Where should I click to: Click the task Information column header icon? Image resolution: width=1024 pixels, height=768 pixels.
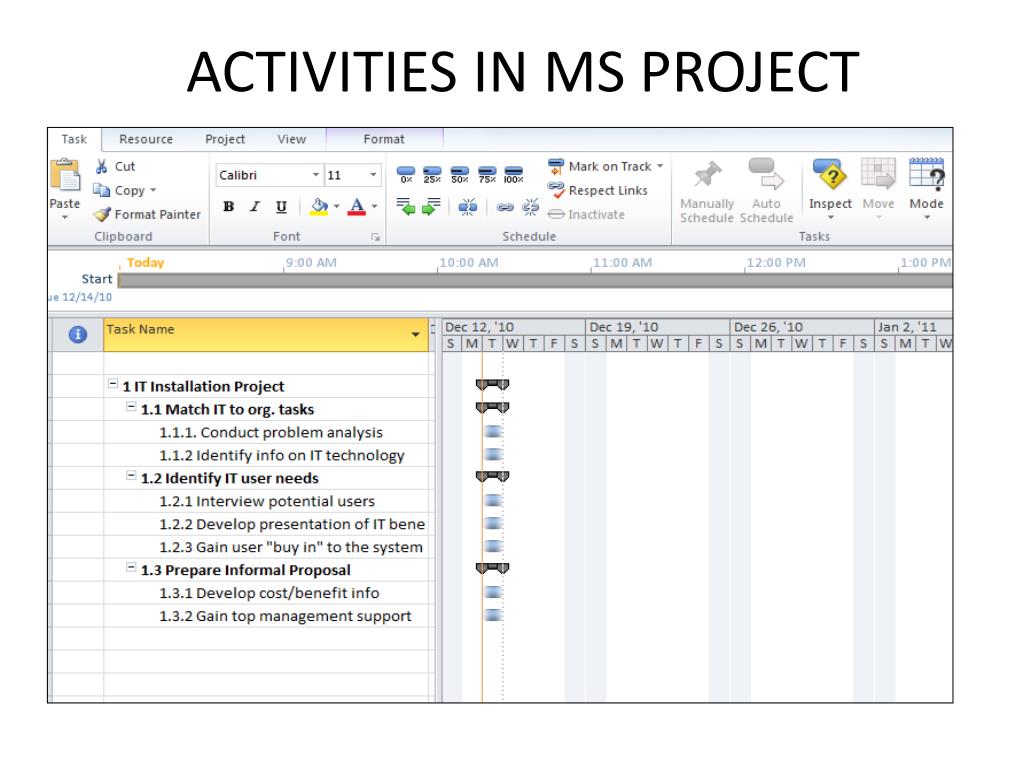click(78, 335)
